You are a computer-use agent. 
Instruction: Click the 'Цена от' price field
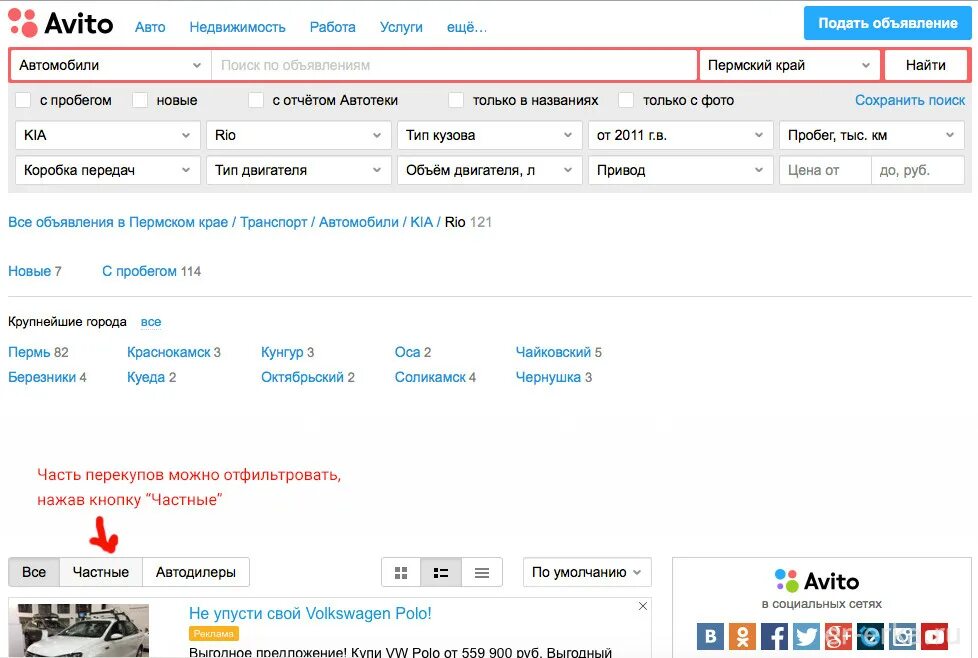(825, 170)
